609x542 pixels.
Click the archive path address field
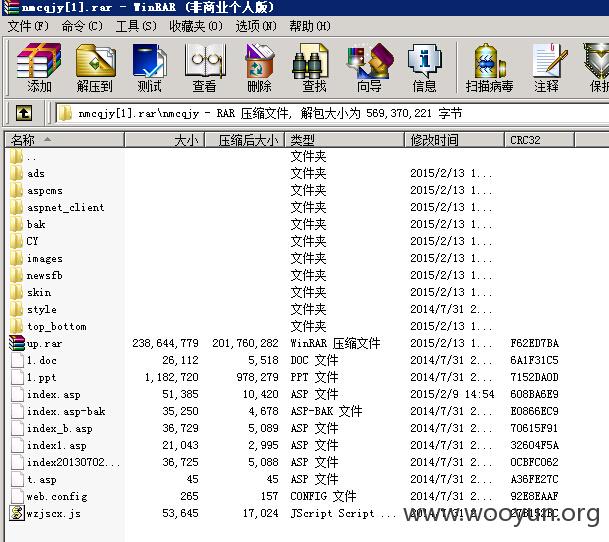332,113
